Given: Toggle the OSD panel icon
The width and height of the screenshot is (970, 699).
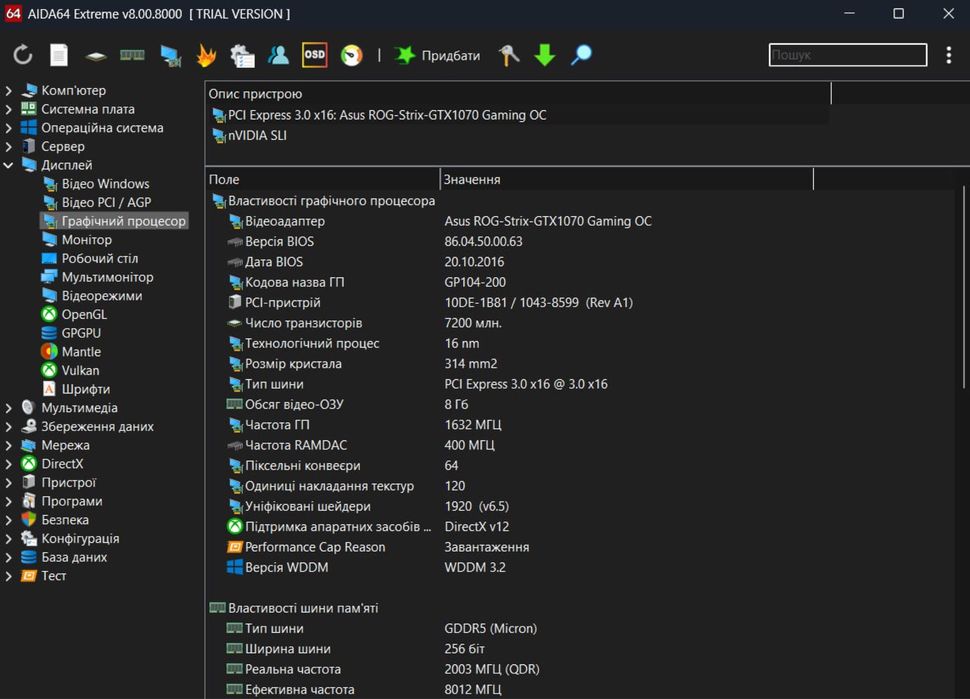Looking at the screenshot, I should 314,55.
